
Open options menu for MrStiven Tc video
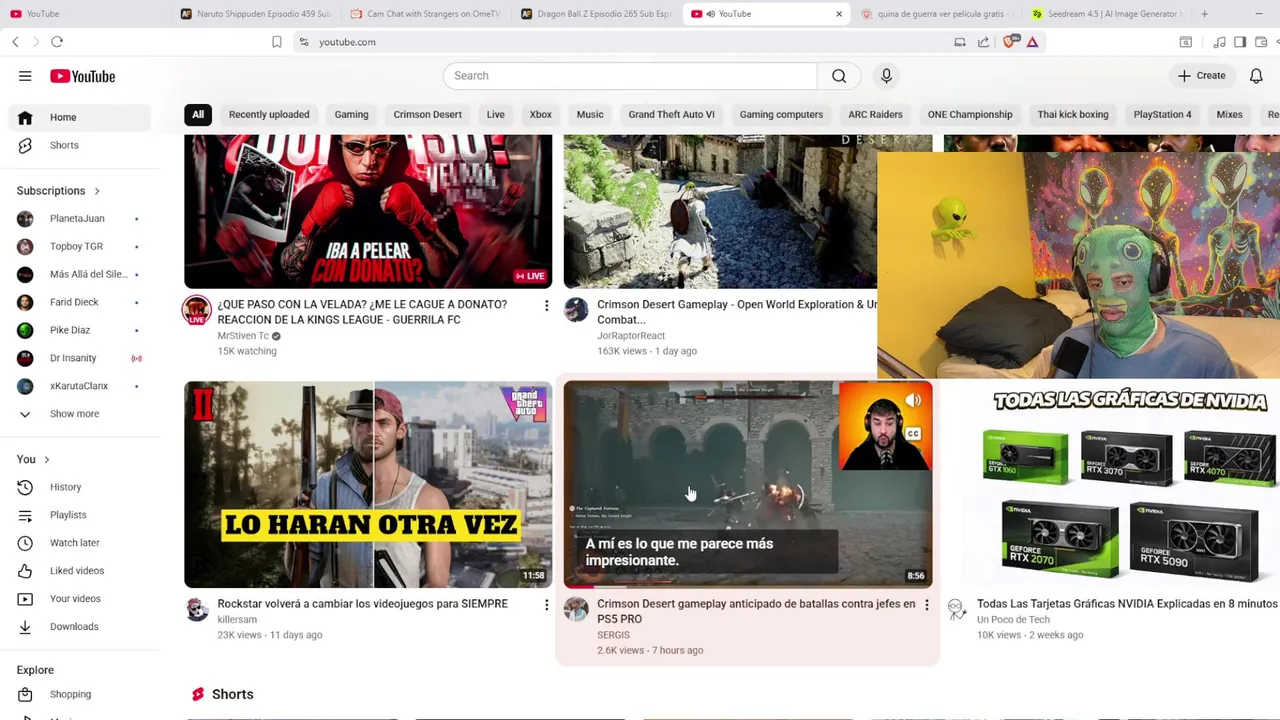pos(546,305)
